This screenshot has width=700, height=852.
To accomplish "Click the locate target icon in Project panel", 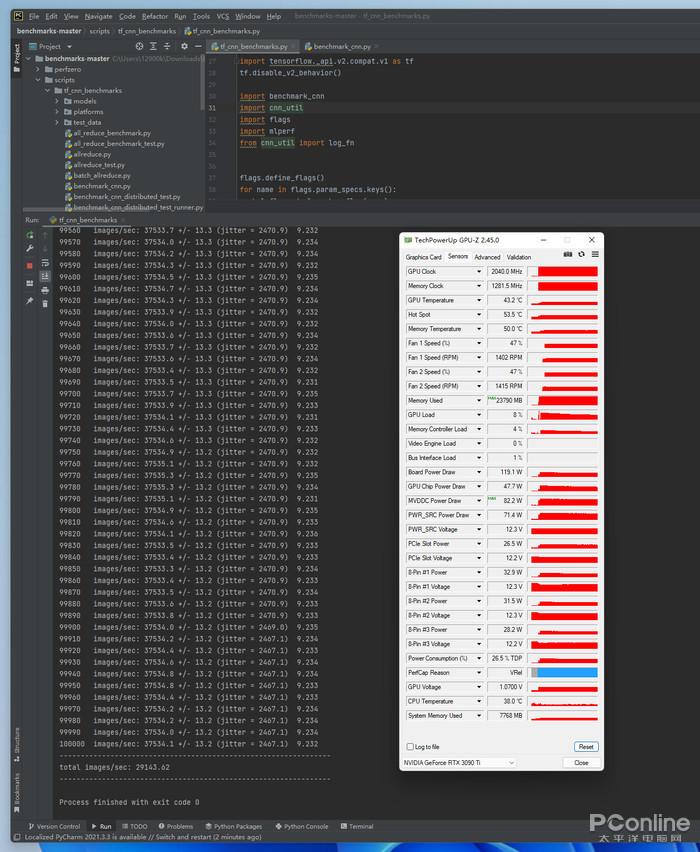I will 139,47.
